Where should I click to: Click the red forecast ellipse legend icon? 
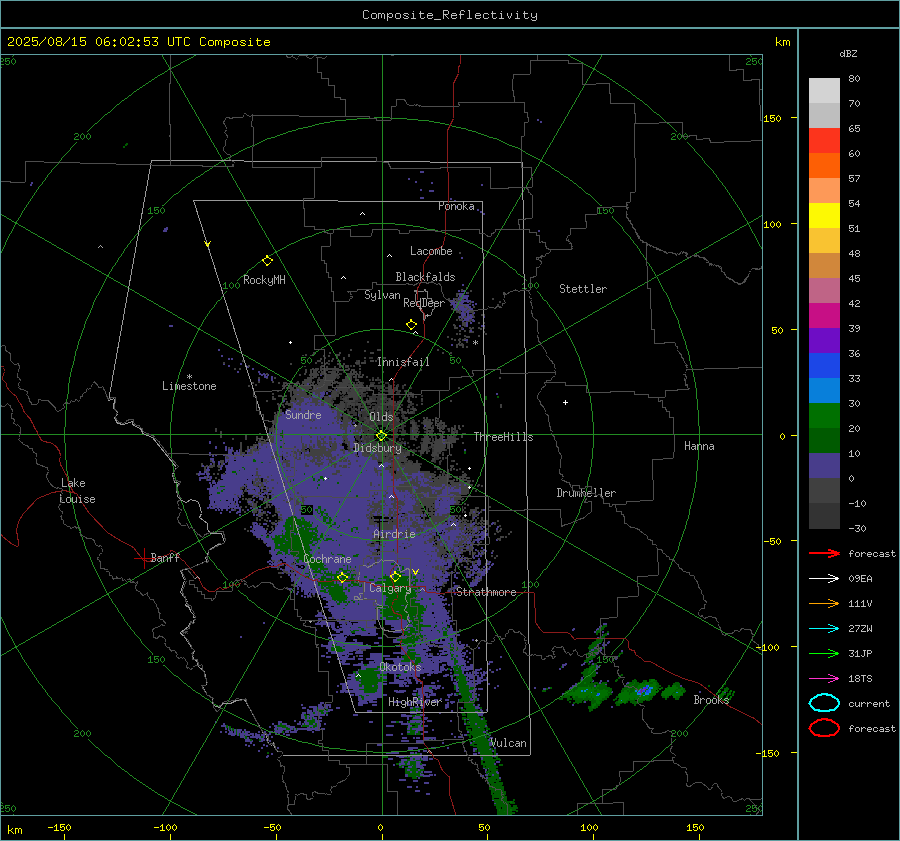(x=824, y=728)
